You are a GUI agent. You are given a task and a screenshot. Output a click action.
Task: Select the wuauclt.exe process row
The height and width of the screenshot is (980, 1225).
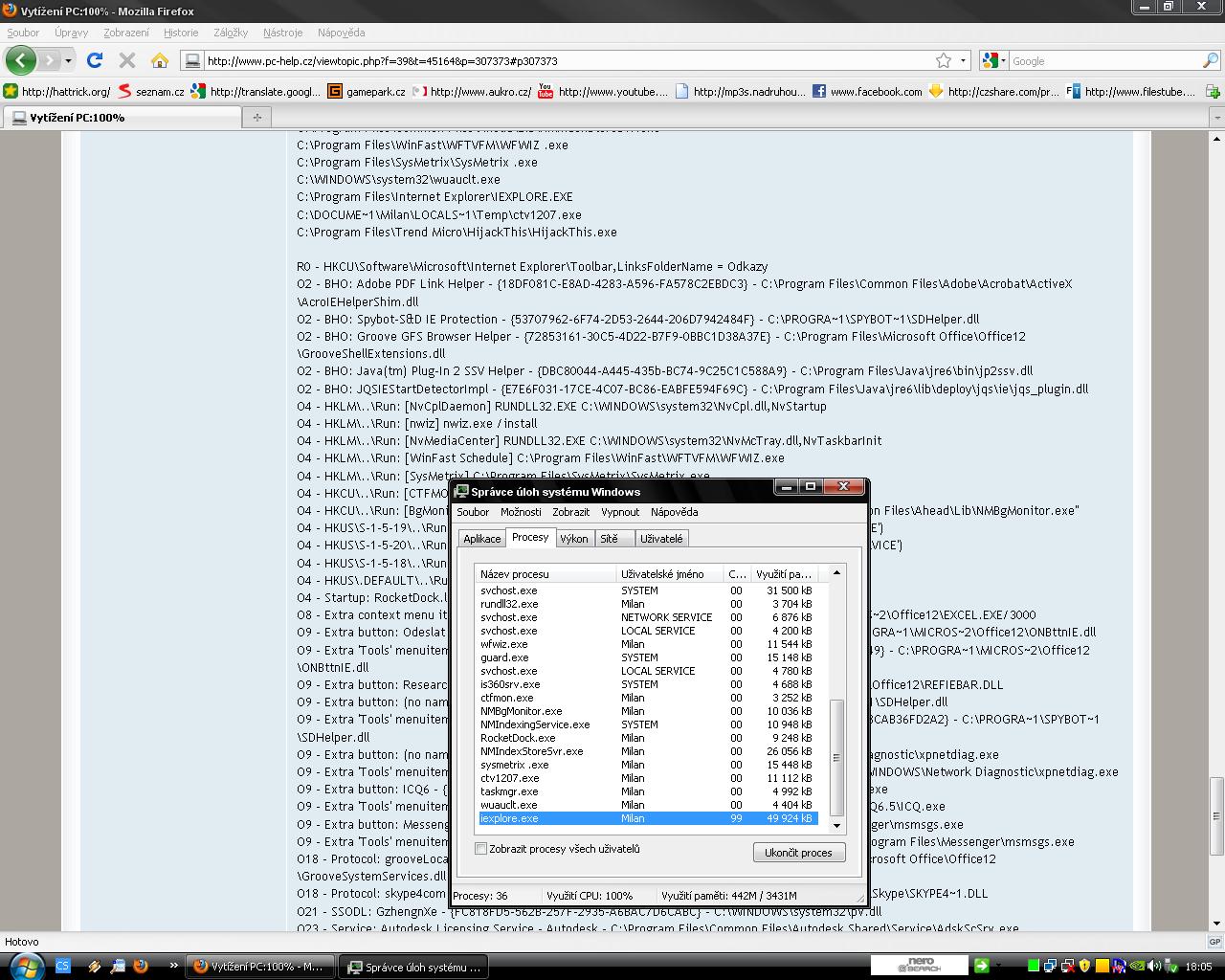648,805
